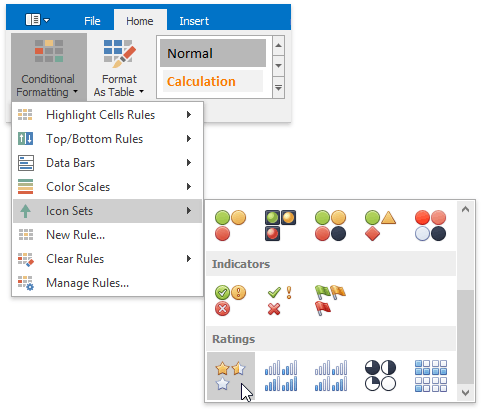
Task: Click the Top/Bottom Rules arrows icon
Action: pos(25,139)
